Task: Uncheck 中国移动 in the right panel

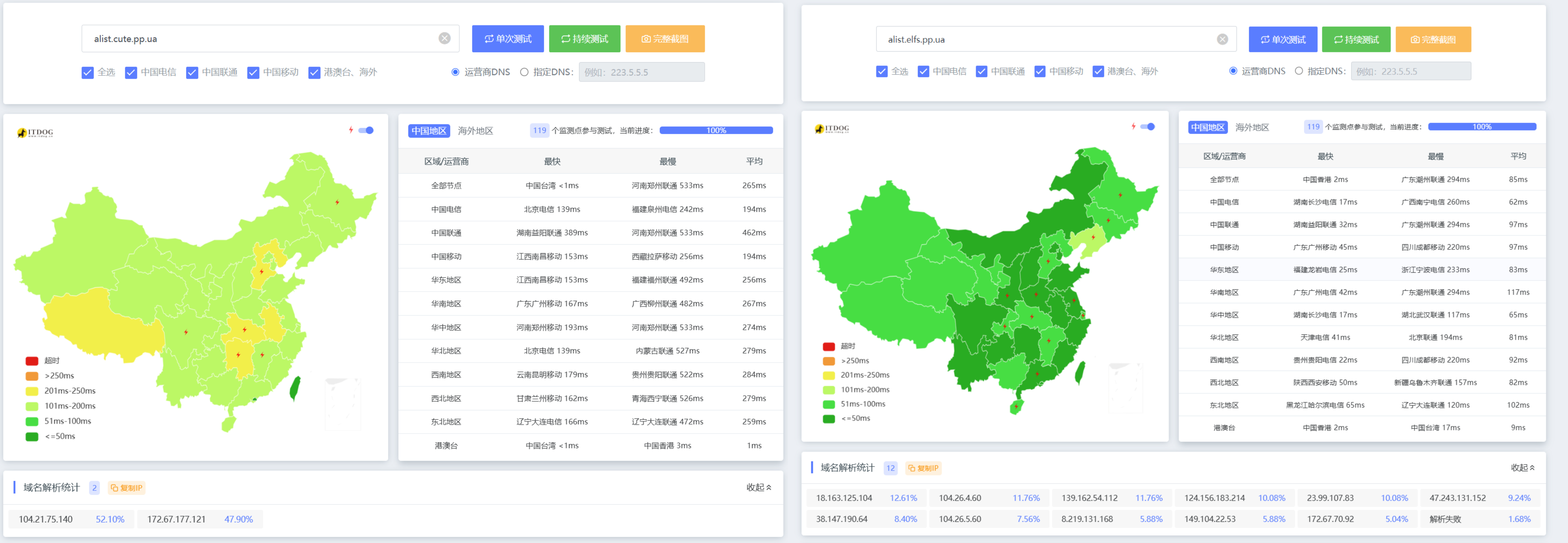Action: (x=1040, y=71)
